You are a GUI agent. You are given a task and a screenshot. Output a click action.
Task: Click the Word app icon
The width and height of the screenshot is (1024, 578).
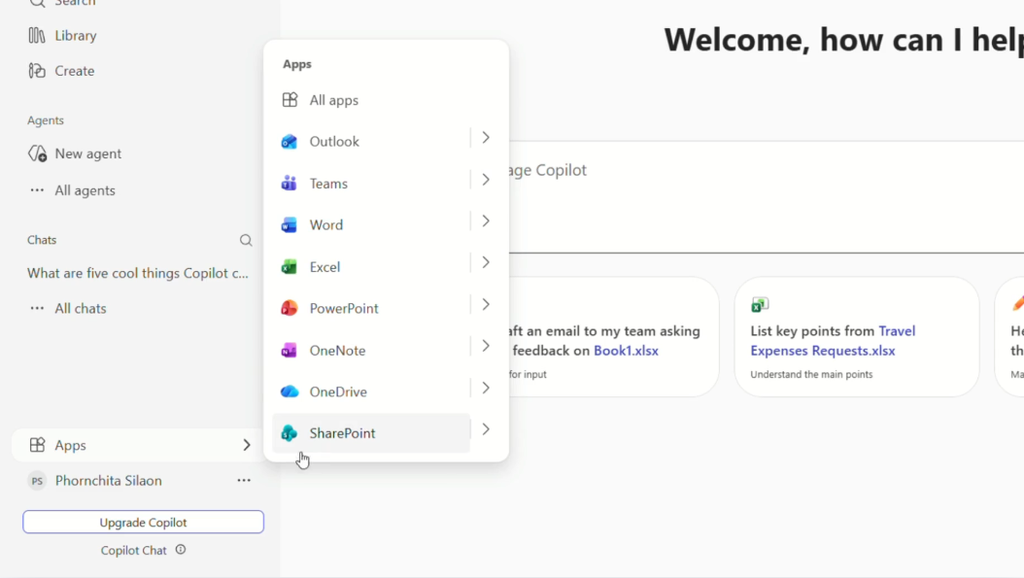coord(289,225)
